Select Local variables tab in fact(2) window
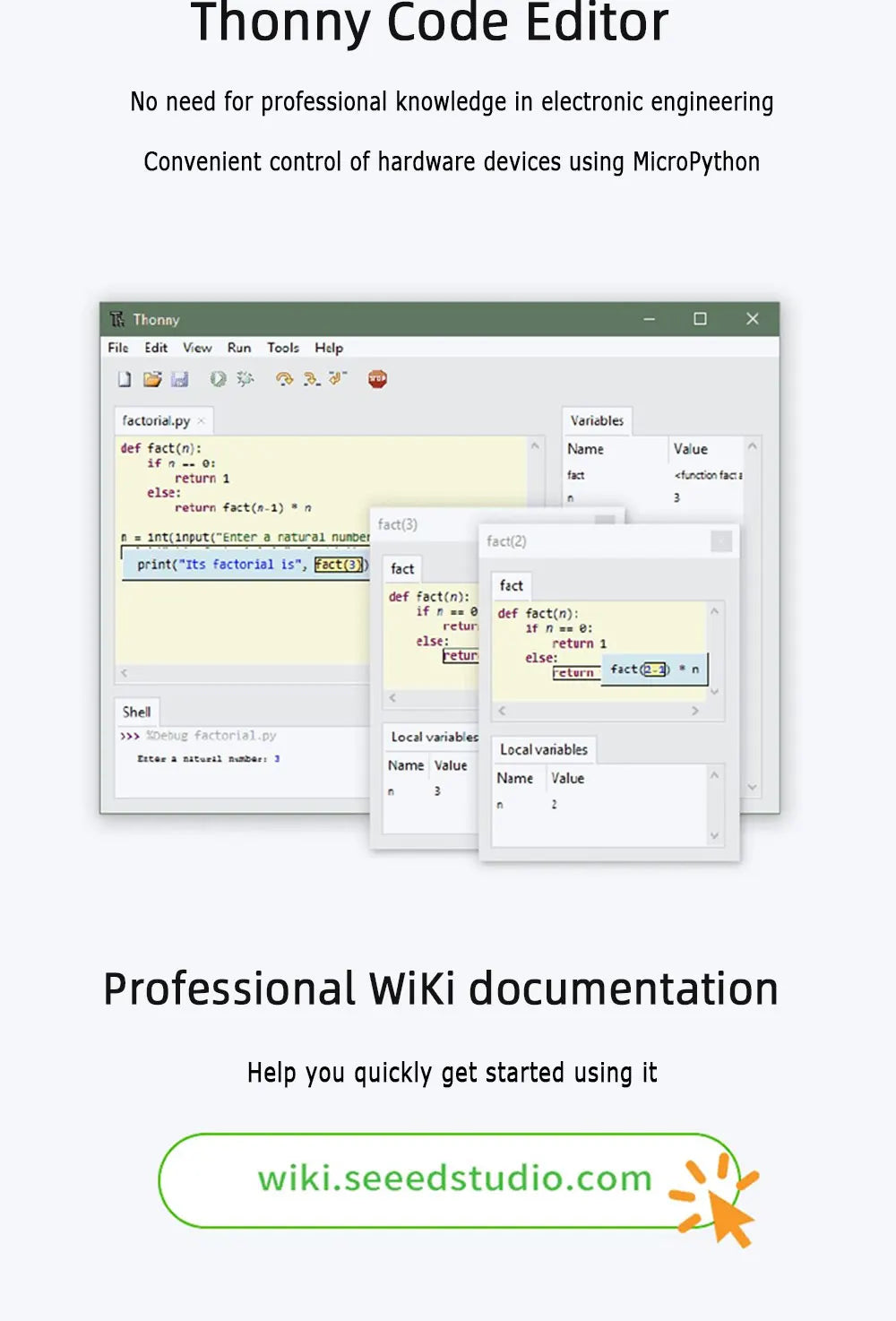This screenshot has width=896, height=1321. [544, 749]
